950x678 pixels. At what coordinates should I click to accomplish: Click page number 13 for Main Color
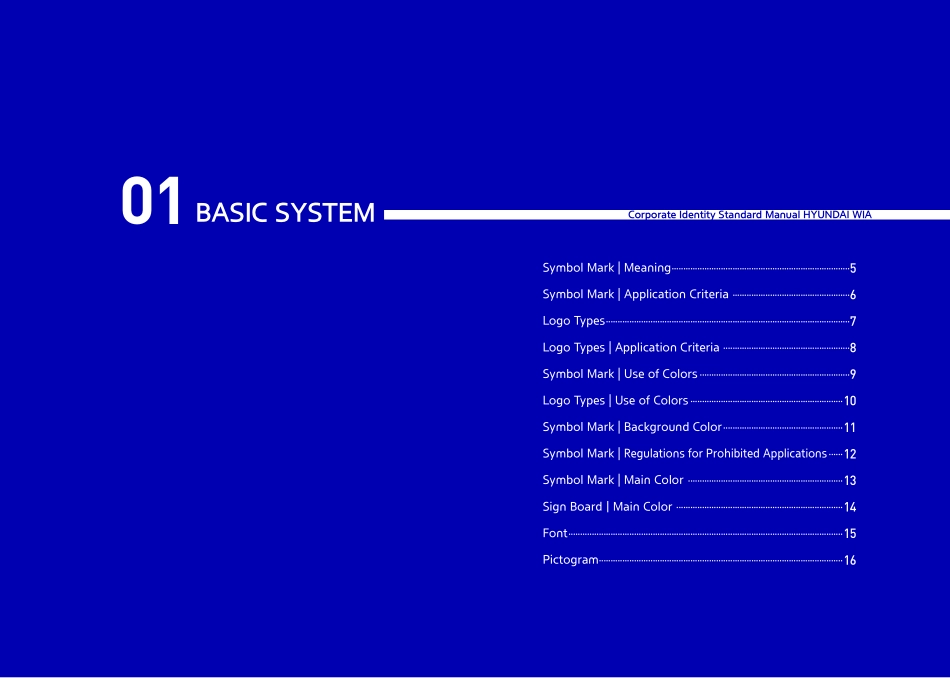(849, 480)
